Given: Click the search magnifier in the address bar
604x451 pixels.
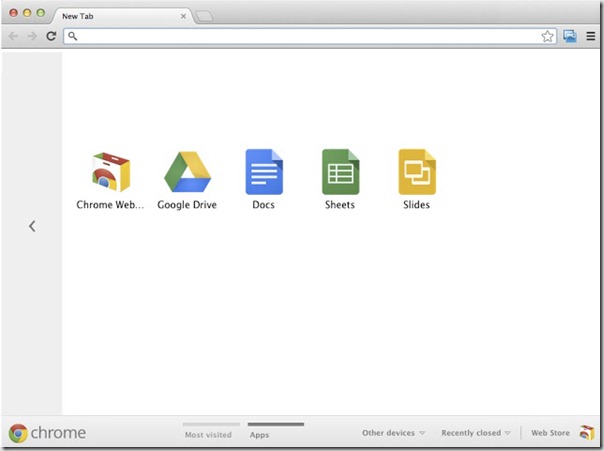Looking at the screenshot, I should coord(72,36).
